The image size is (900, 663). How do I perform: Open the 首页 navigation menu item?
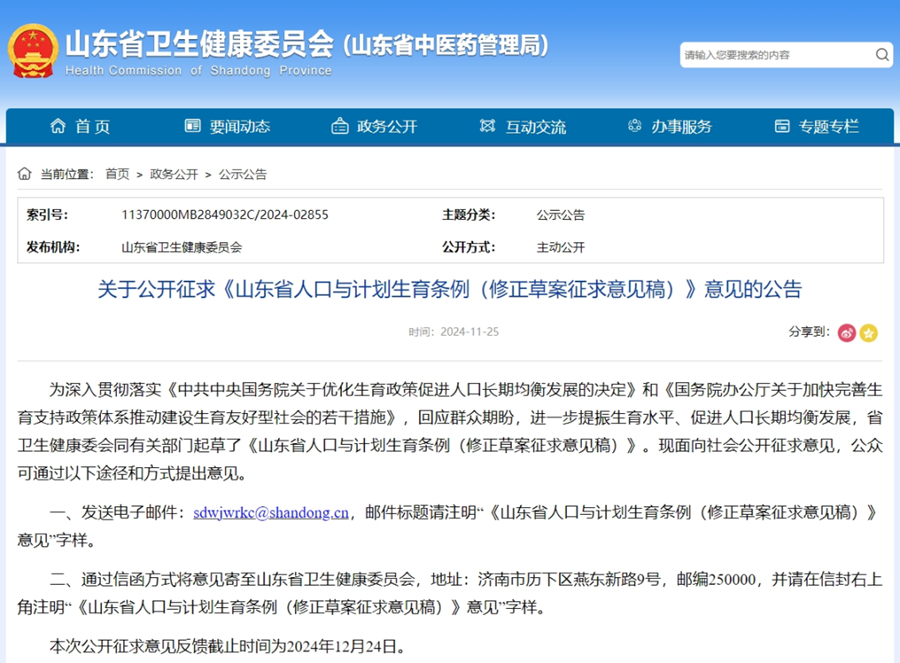tap(92, 126)
